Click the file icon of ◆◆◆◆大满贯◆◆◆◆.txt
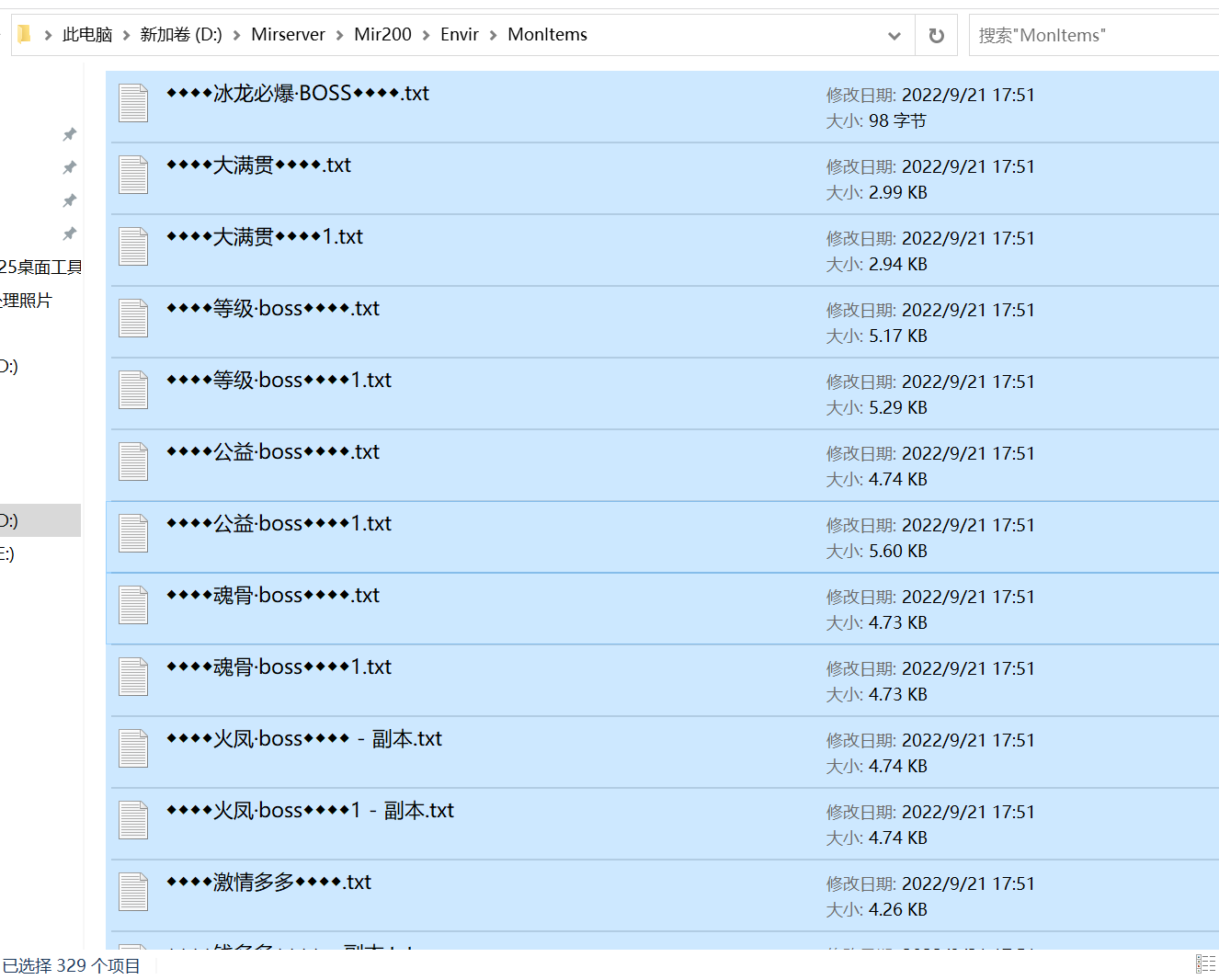Viewport: 1219px width, 980px height. [133, 175]
